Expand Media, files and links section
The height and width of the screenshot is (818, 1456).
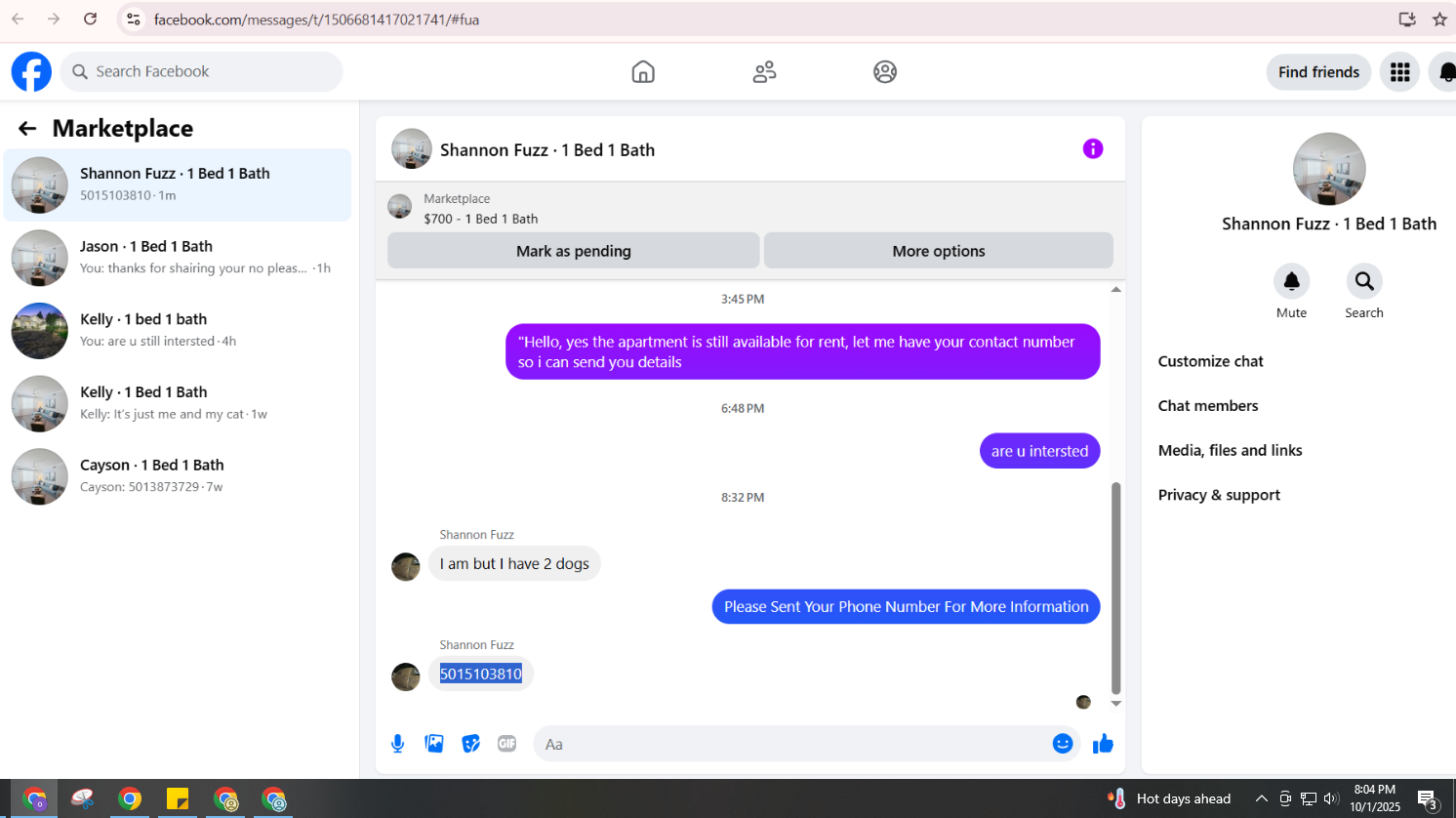click(x=1230, y=451)
